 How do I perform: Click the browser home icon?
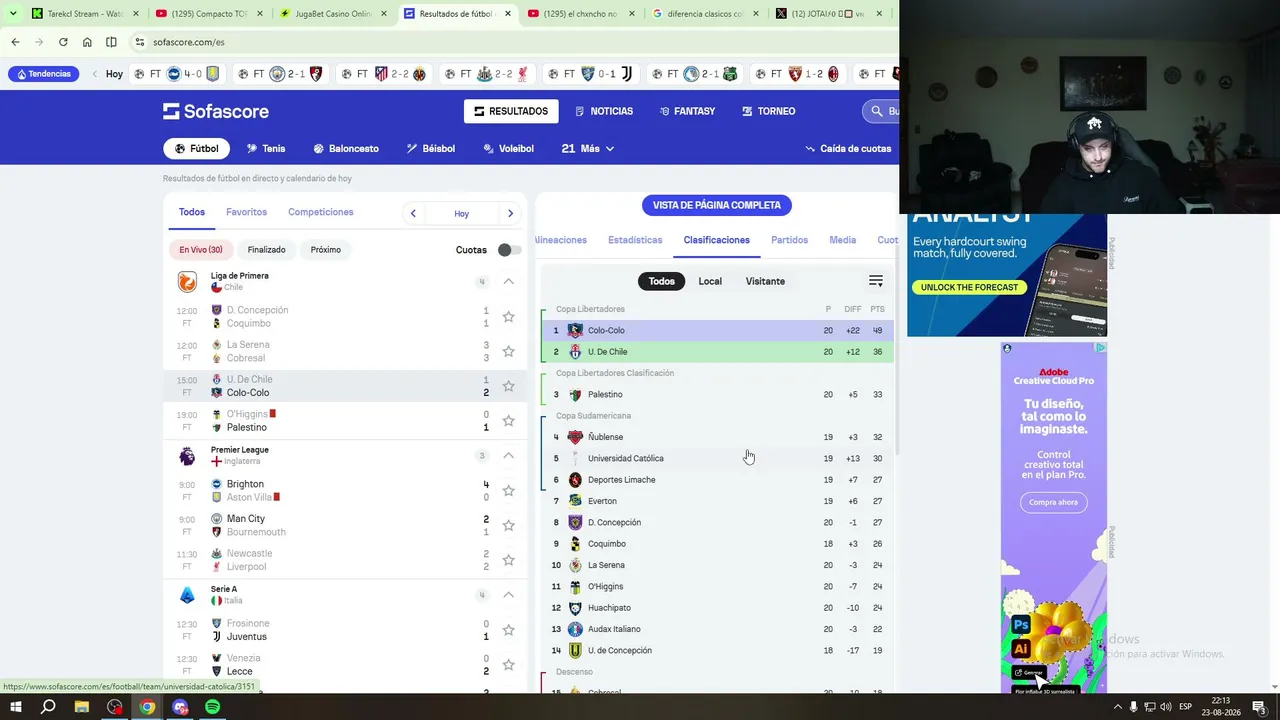(x=87, y=42)
